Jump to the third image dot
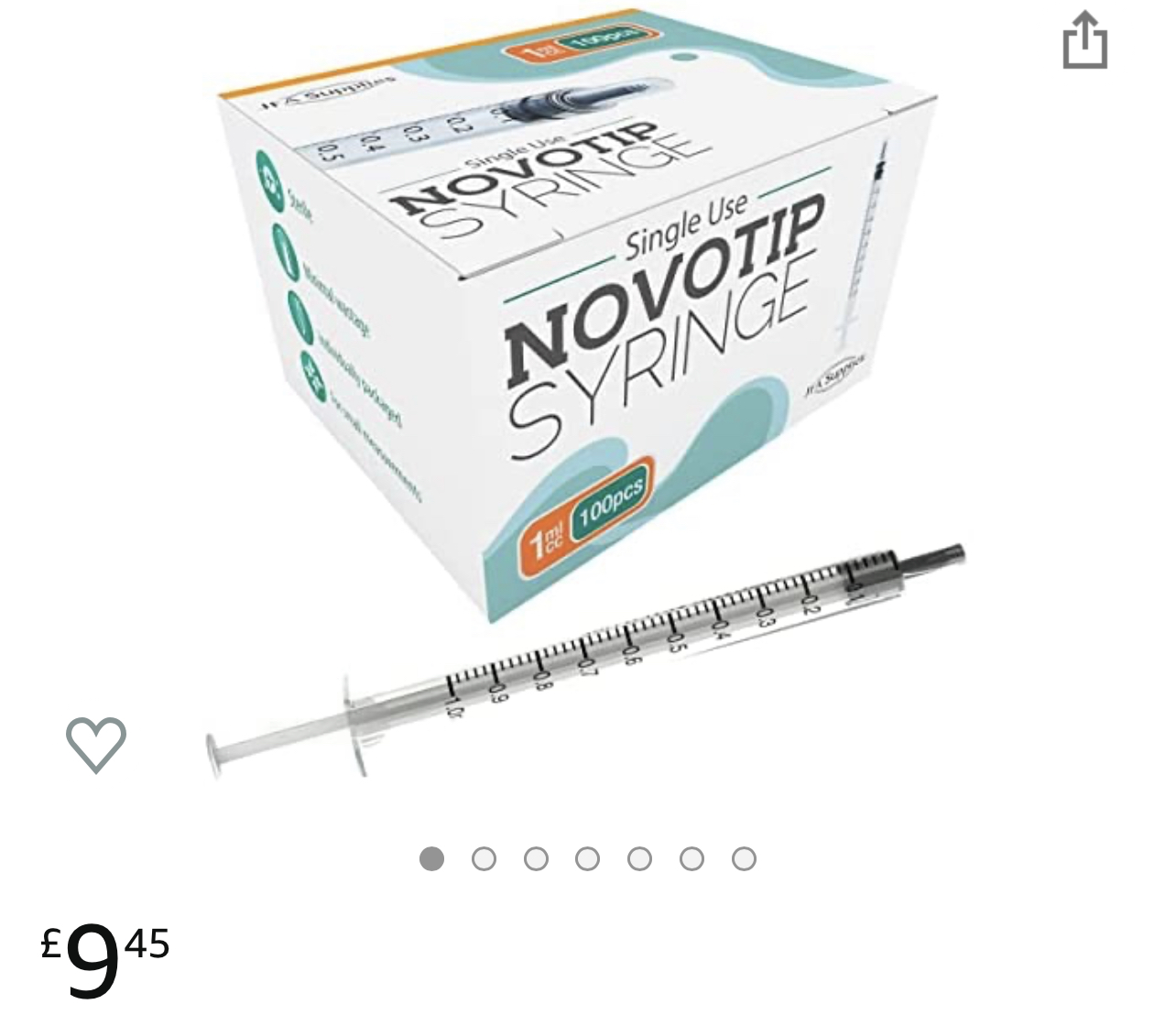1176x1026 pixels. [536, 858]
